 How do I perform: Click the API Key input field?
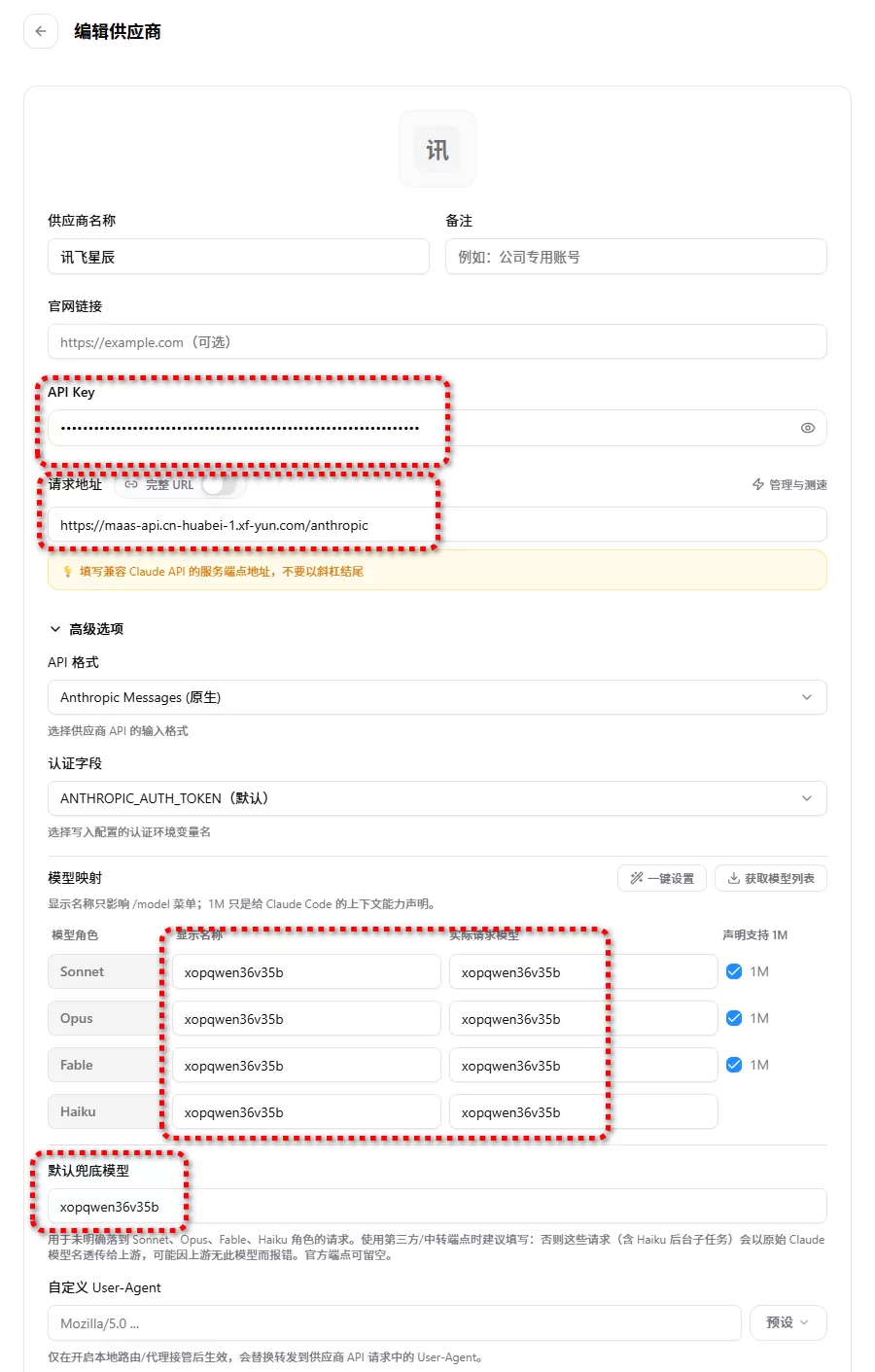437,428
